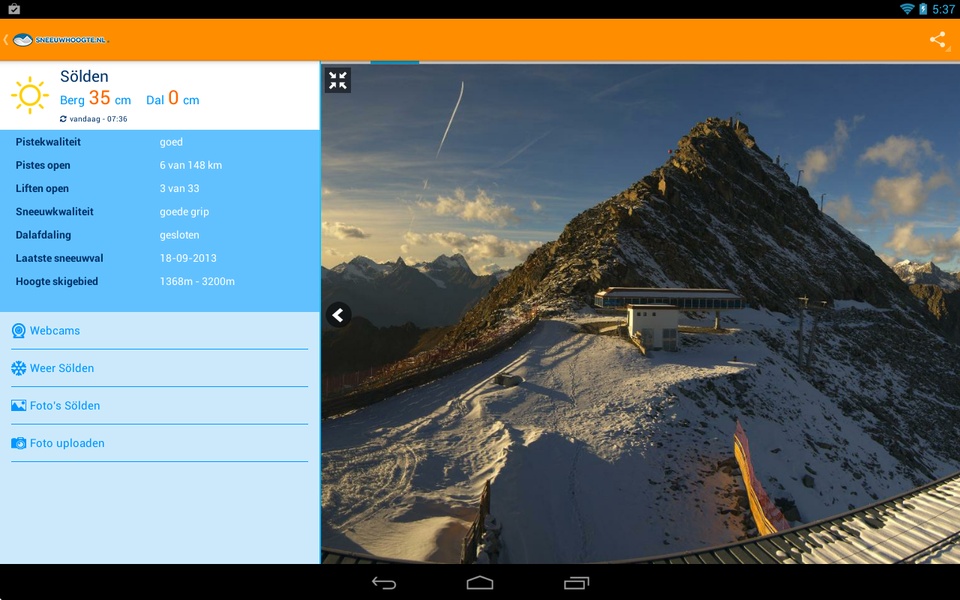Tap the blue image pager indicator
This screenshot has height=600, width=960.
point(395,62)
